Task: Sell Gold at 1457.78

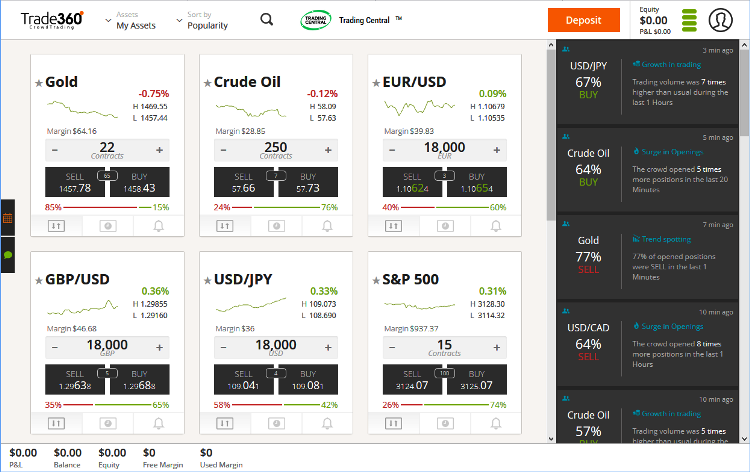Action: coord(75,182)
